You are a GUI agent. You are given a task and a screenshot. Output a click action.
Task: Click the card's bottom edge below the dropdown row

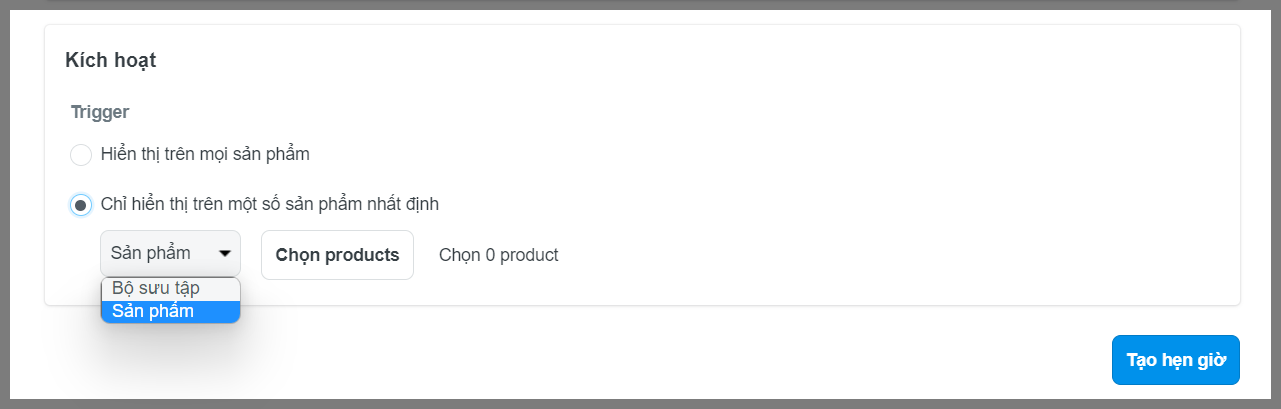point(700,305)
